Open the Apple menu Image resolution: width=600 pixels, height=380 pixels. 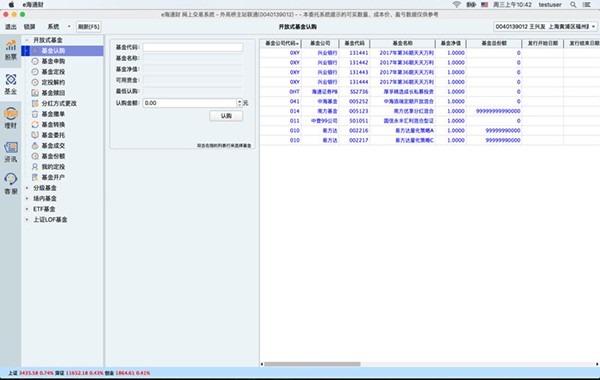[x=11, y=5]
